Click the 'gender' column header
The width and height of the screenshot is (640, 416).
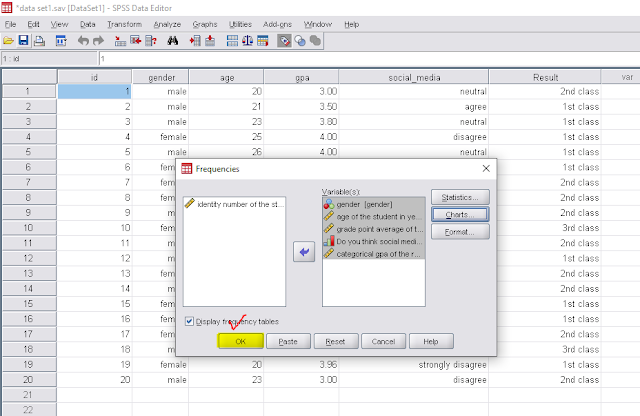[x=161, y=77]
